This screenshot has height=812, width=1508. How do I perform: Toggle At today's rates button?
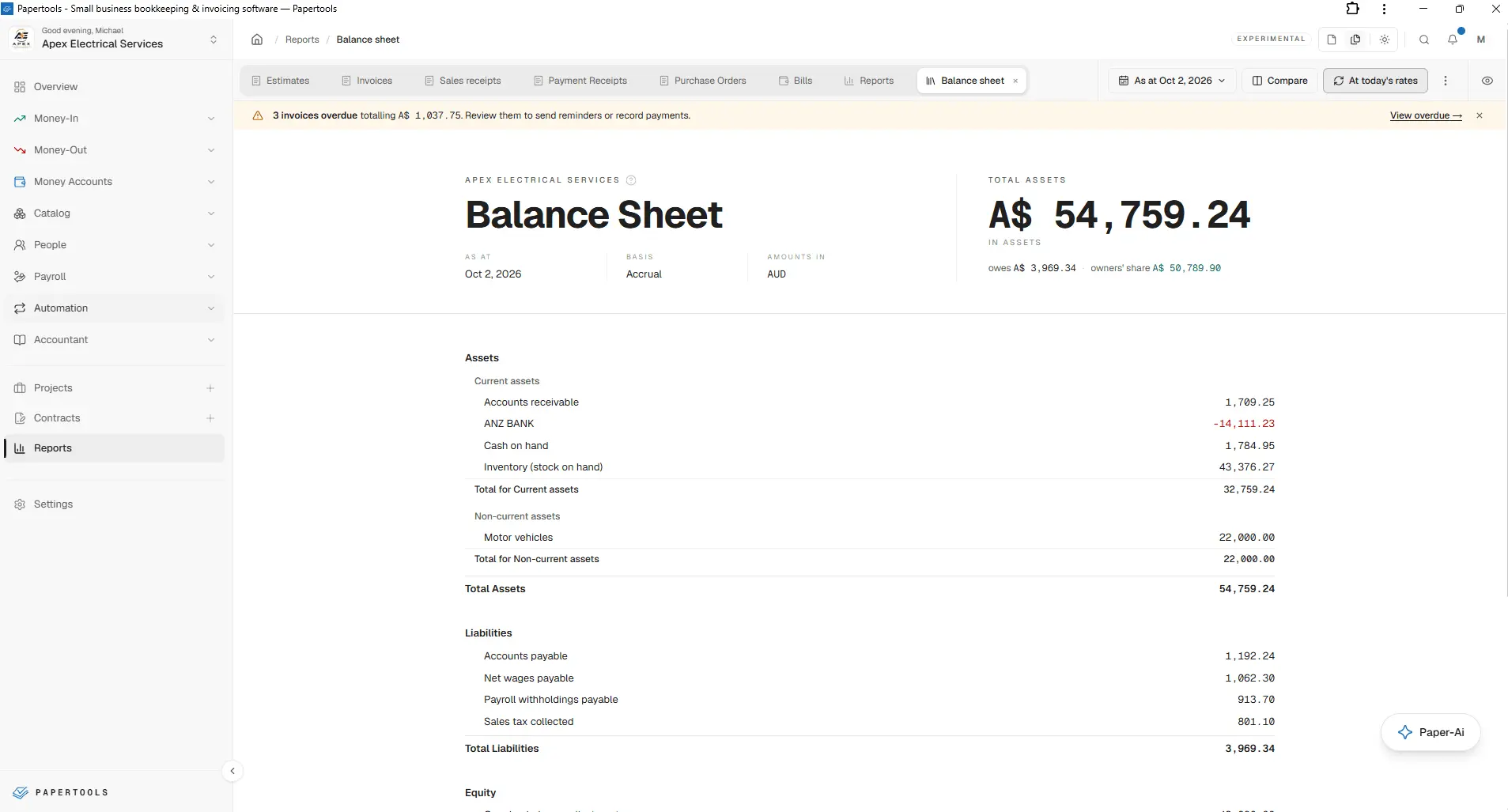1375,81
